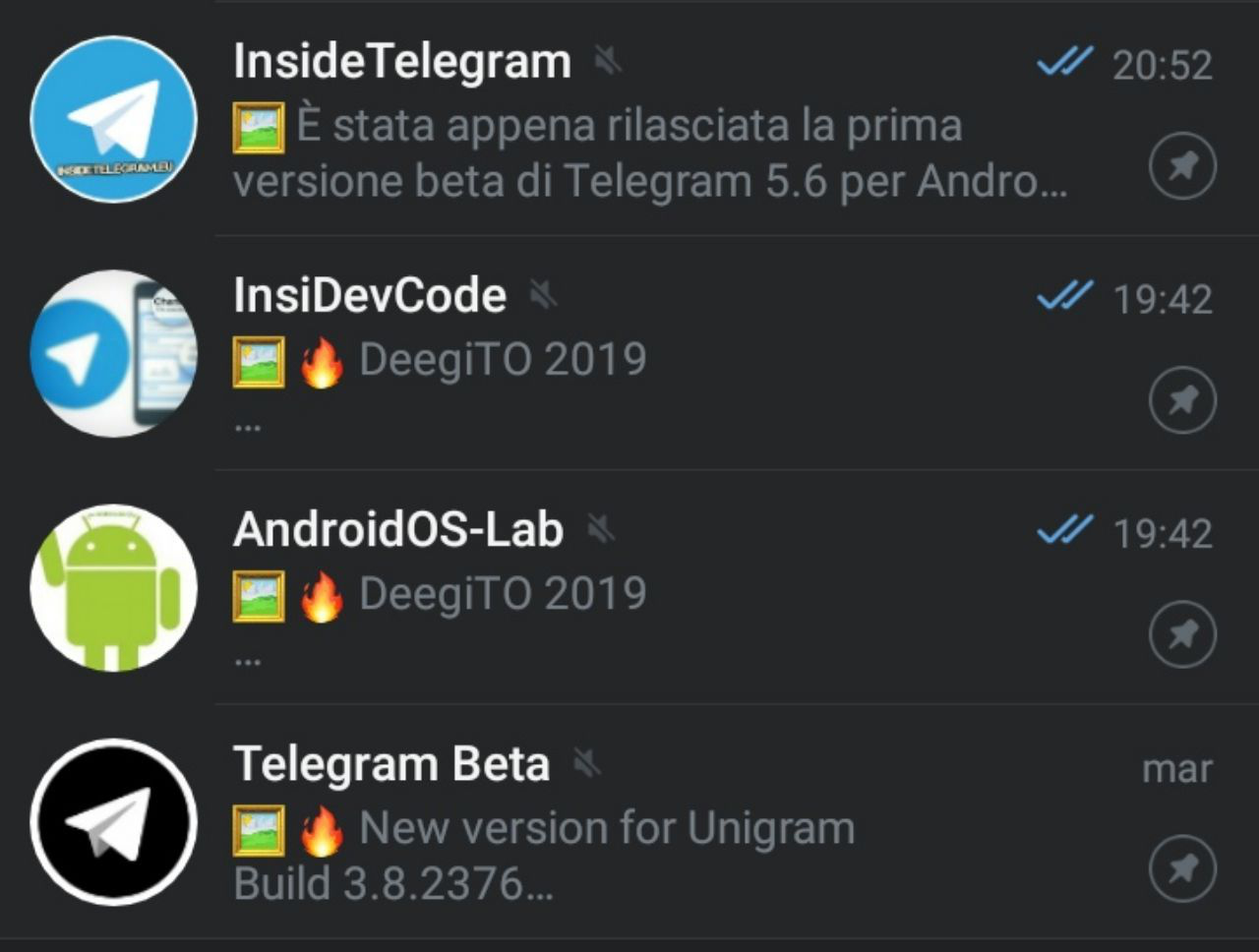Open the InsideTelegram chat title
This screenshot has height=952, width=1259.
coord(401,61)
